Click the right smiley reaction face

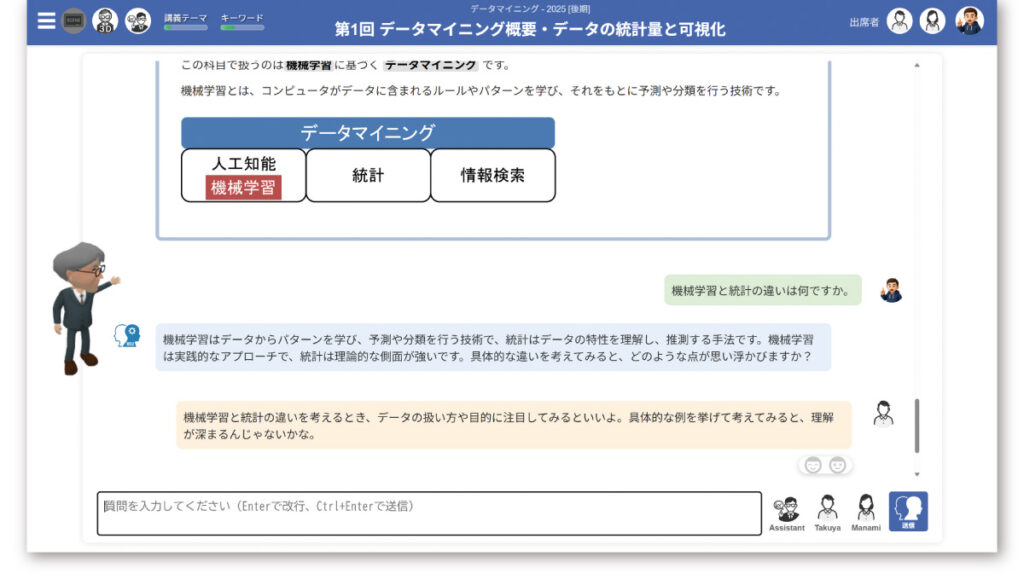pyautogui.click(x=838, y=464)
